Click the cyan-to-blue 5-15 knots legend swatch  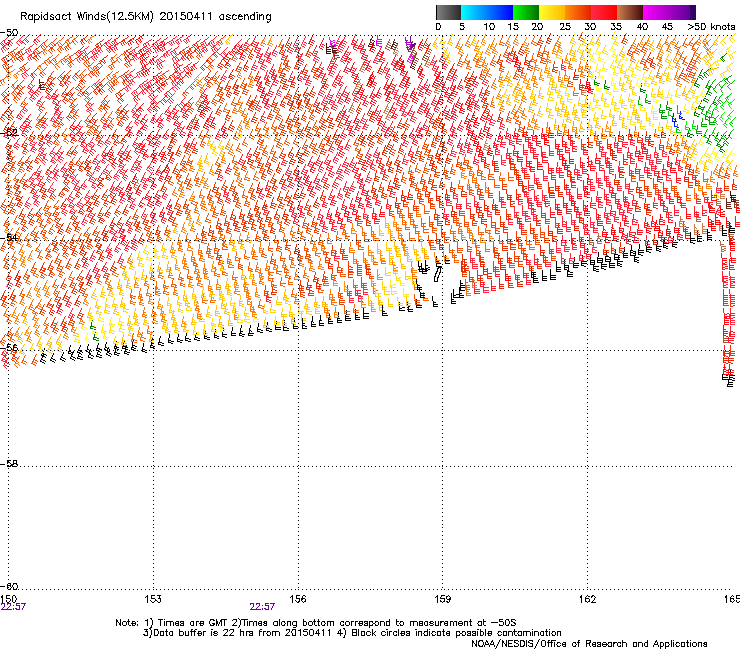click(487, 12)
